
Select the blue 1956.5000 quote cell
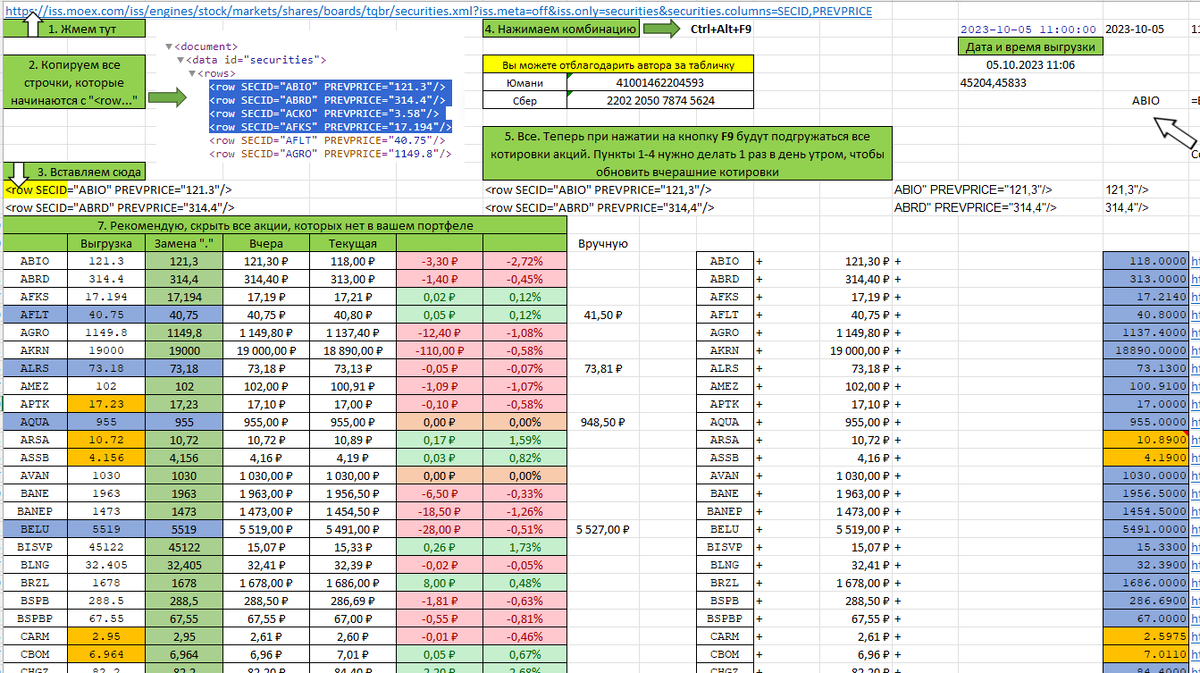pyautogui.click(x=1147, y=494)
